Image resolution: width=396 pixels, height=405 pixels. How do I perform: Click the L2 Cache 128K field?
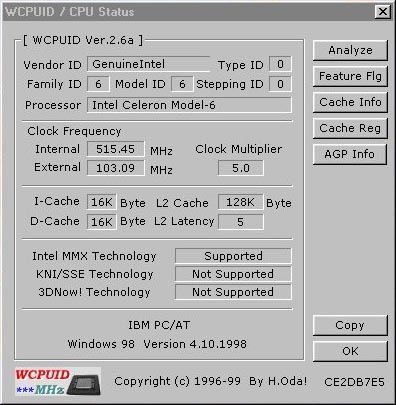point(240,202)
